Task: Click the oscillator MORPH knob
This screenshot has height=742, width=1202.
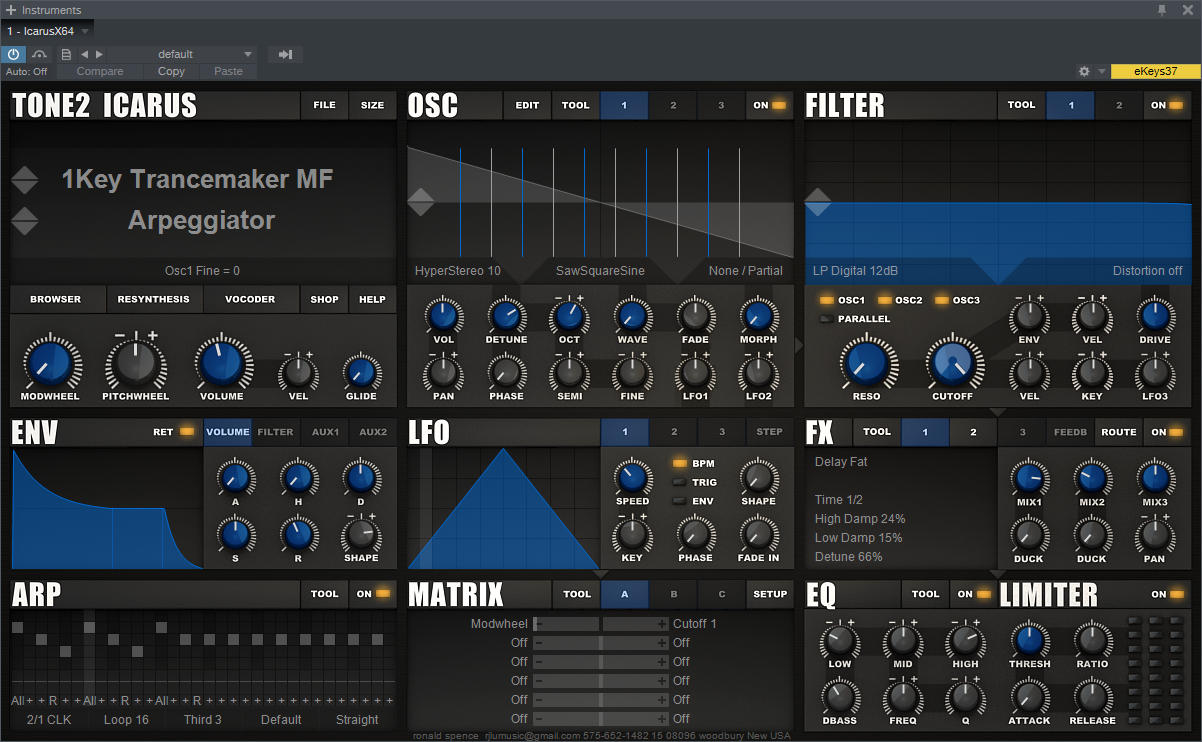Action: [758, 317]
